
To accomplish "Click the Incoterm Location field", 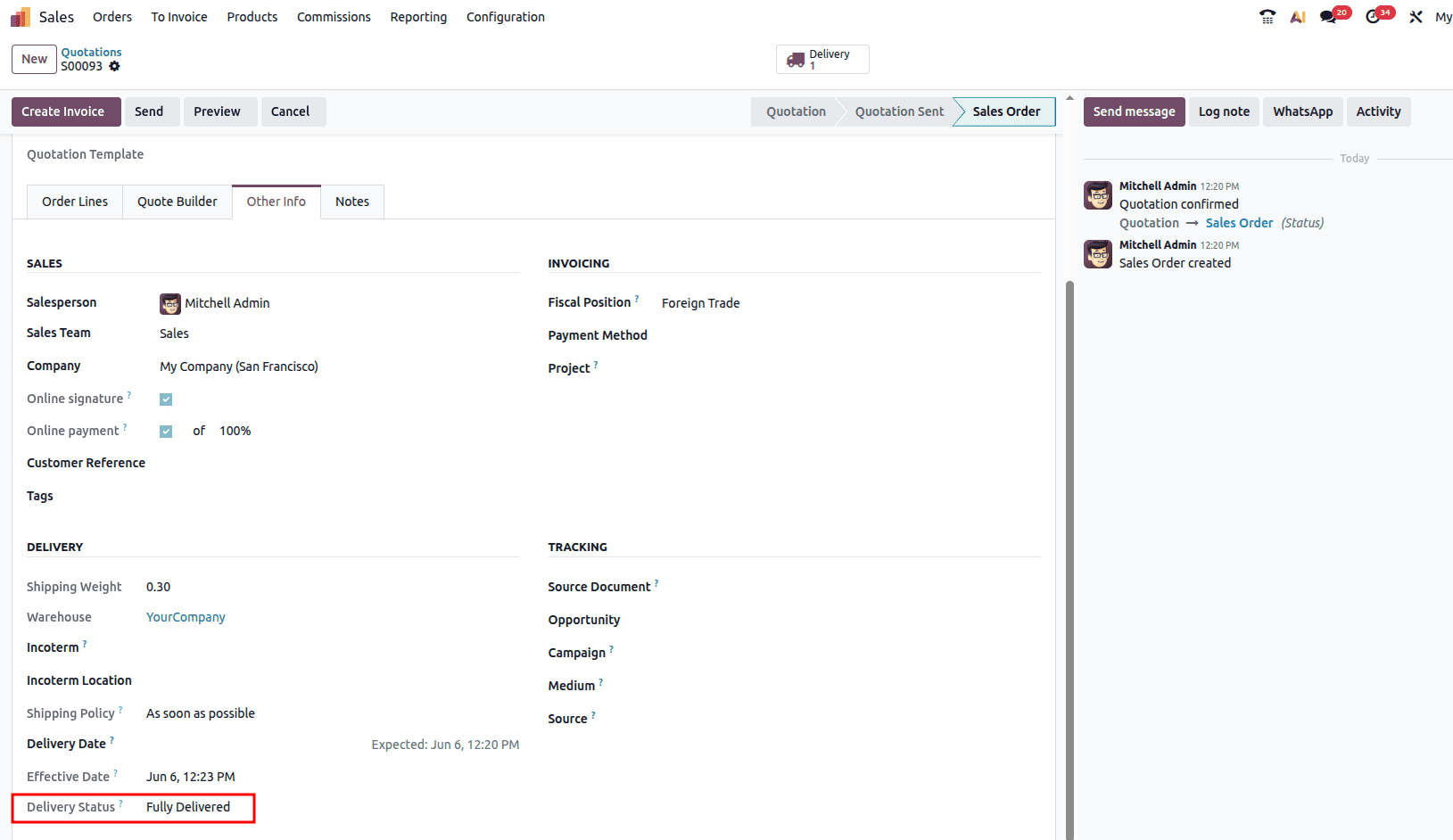I will pos(333,680).
